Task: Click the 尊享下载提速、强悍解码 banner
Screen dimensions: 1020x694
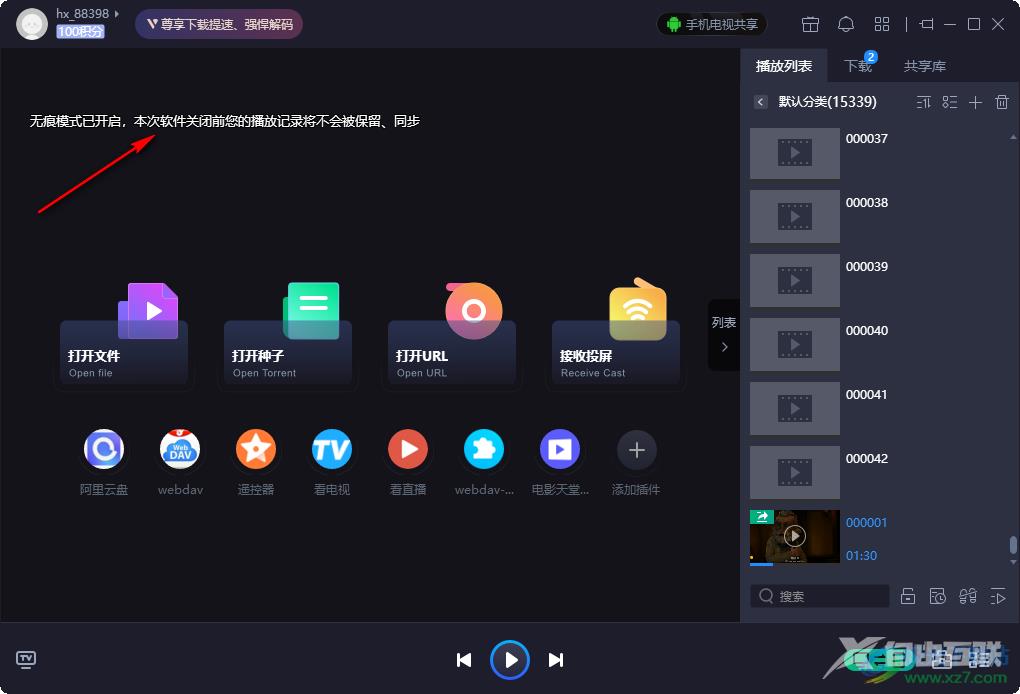Action: coord(219,24)
